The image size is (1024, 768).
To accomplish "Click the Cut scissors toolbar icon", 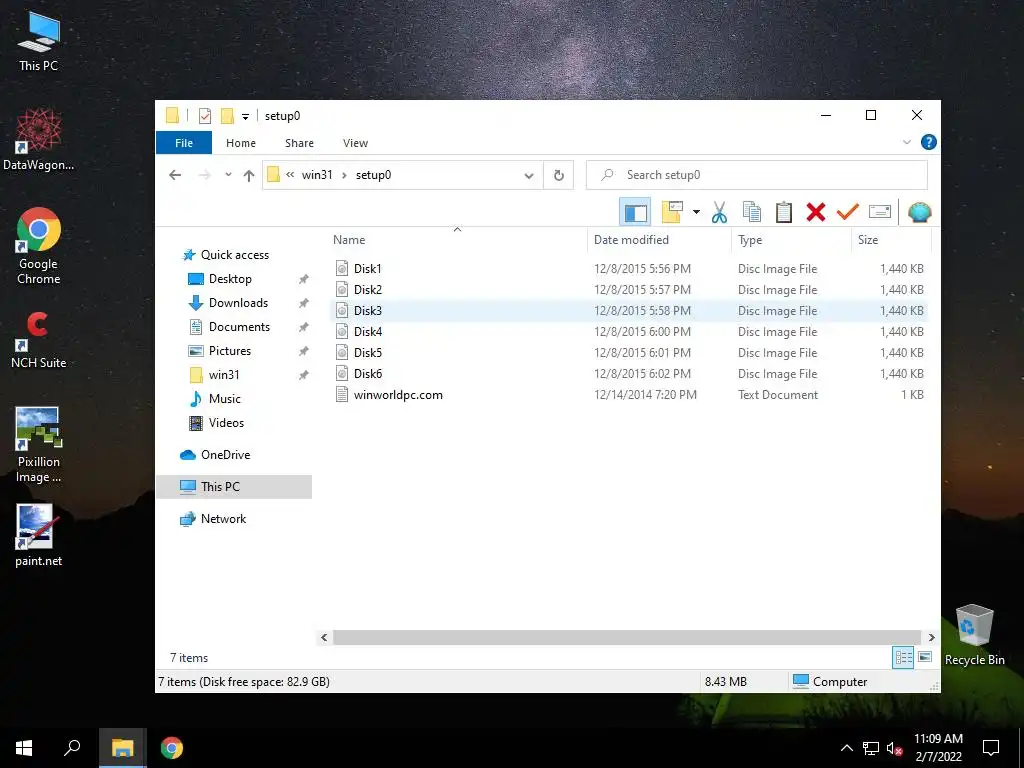I will point(719,212).
